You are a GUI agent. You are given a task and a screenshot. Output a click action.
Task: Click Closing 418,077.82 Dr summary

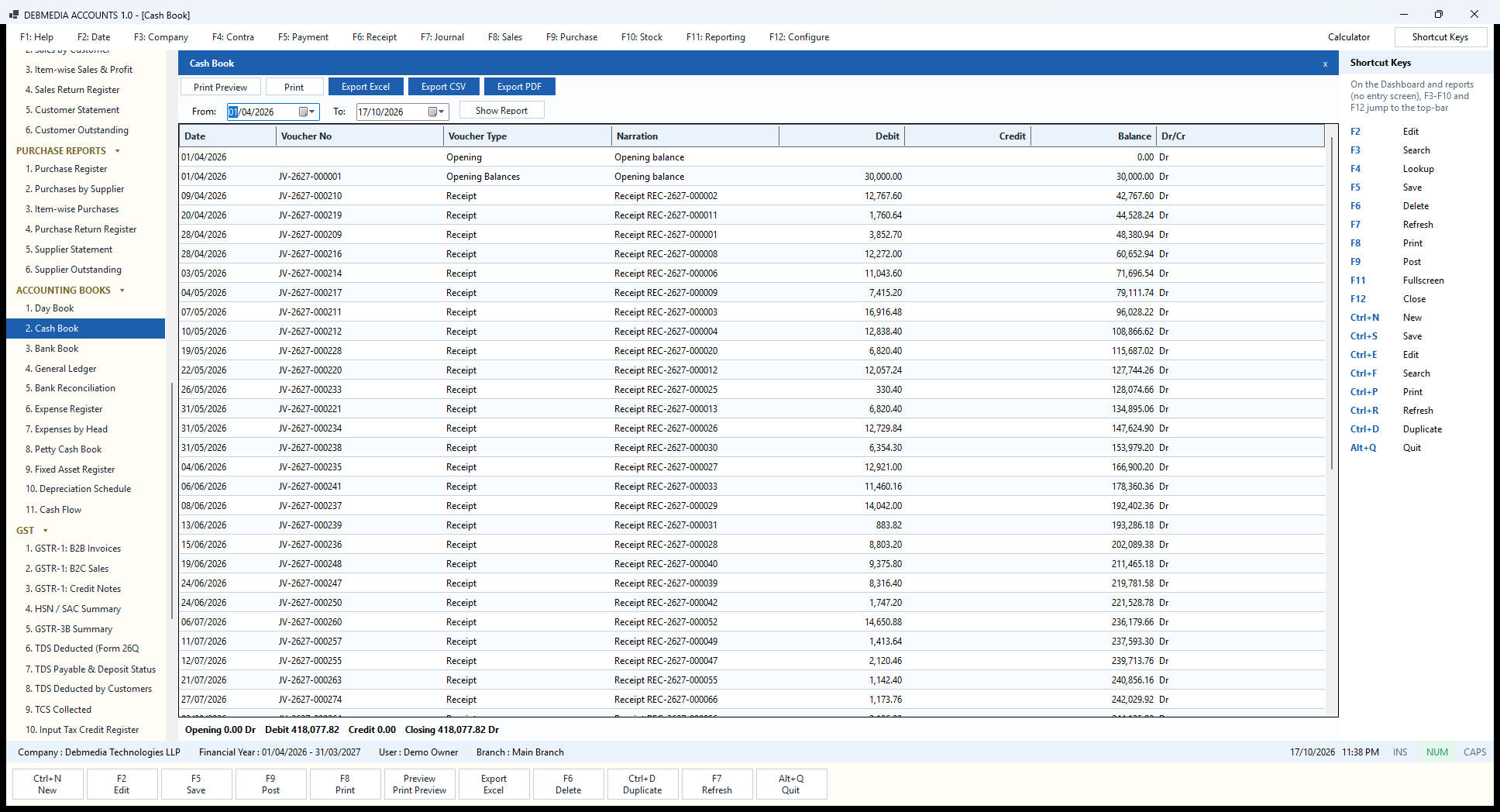pos(452,730)
